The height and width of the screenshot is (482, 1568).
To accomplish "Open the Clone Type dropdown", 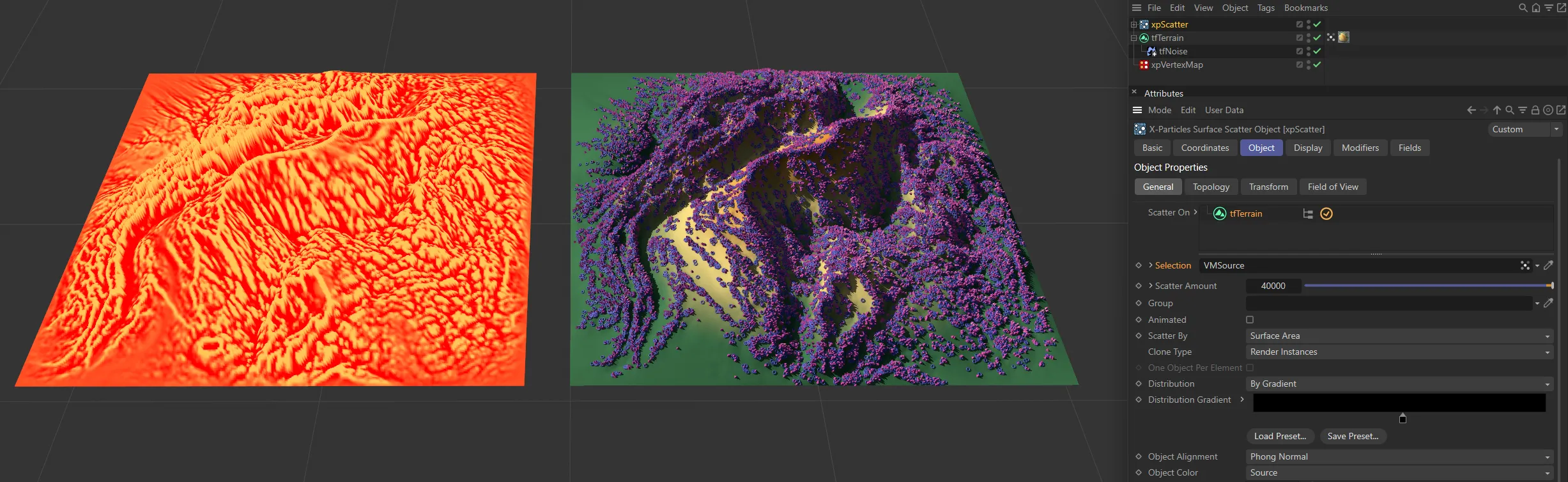I will pyautogui.click(x=1400, y=352).
